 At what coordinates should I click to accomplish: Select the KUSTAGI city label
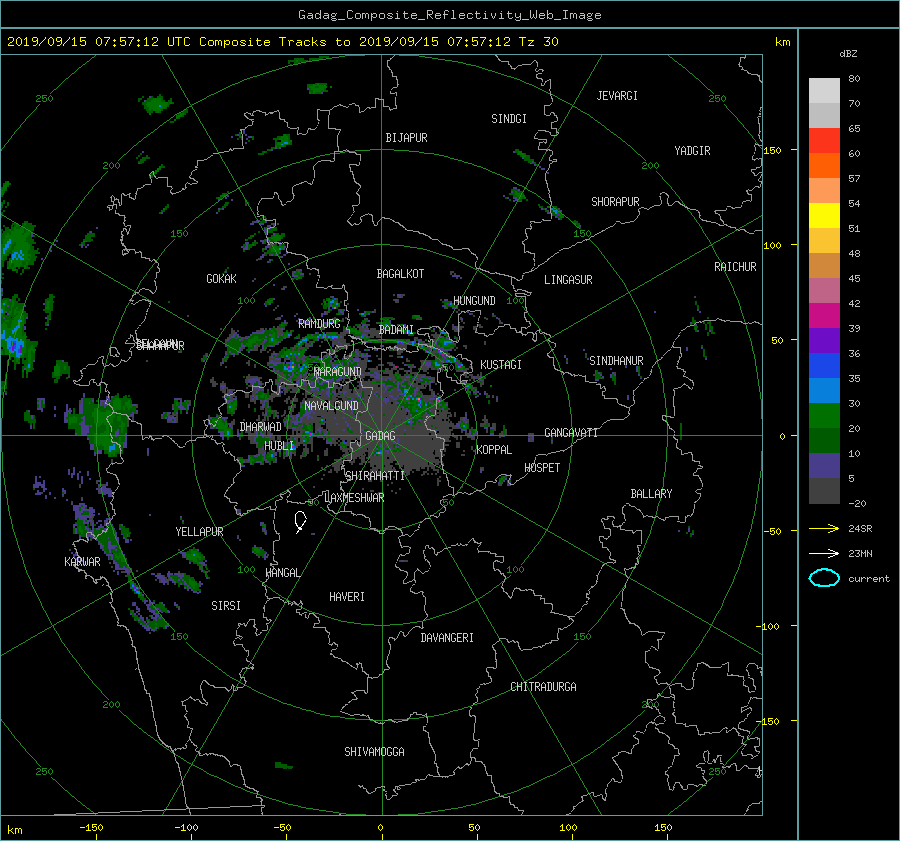(501, 365)
